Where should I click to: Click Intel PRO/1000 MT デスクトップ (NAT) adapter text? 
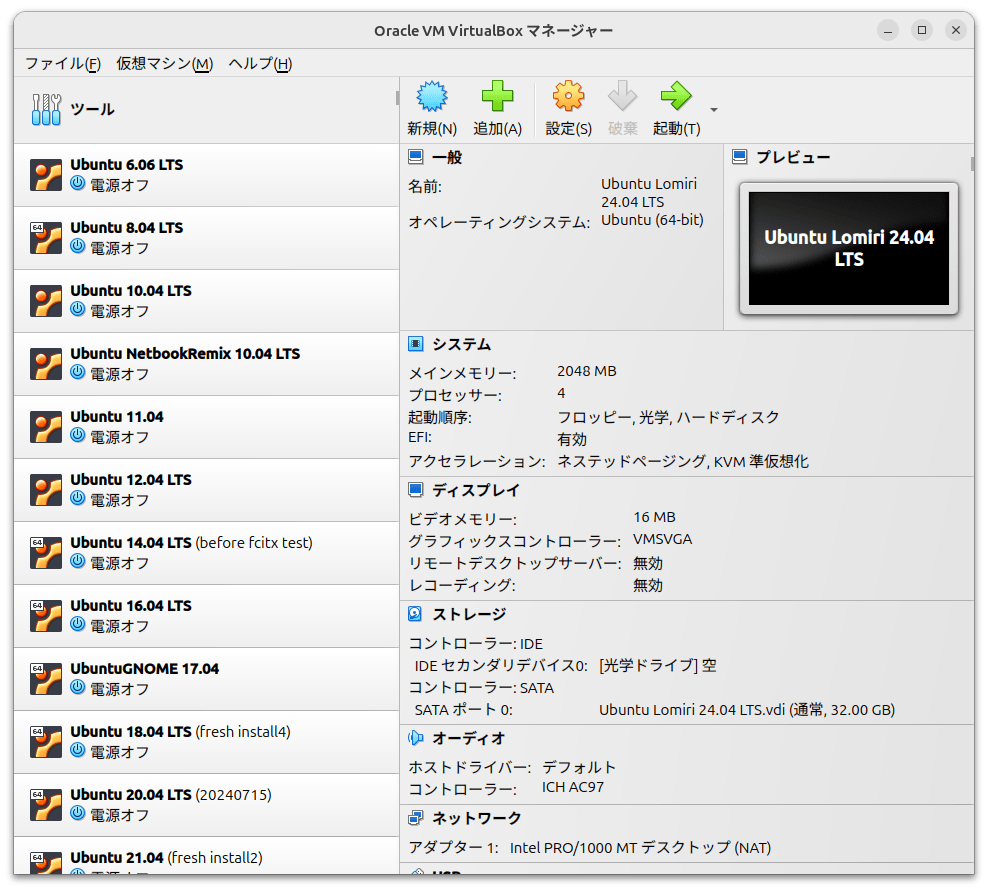point(640,848)
